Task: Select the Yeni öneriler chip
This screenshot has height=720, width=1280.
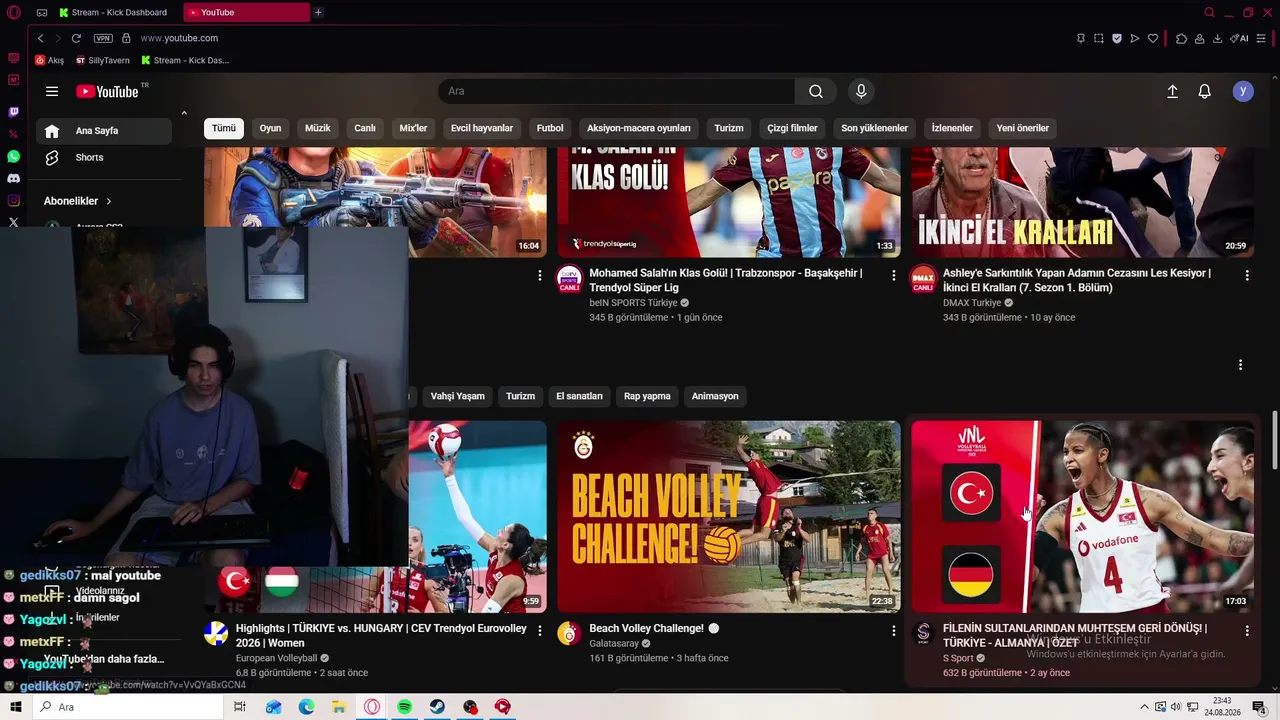Action: [1023, 128]
